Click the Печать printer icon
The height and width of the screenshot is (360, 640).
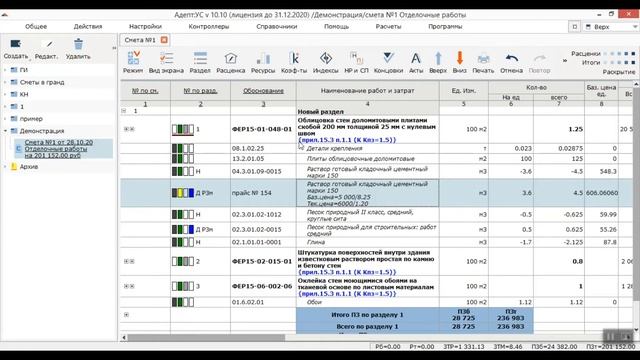(483, 59)
